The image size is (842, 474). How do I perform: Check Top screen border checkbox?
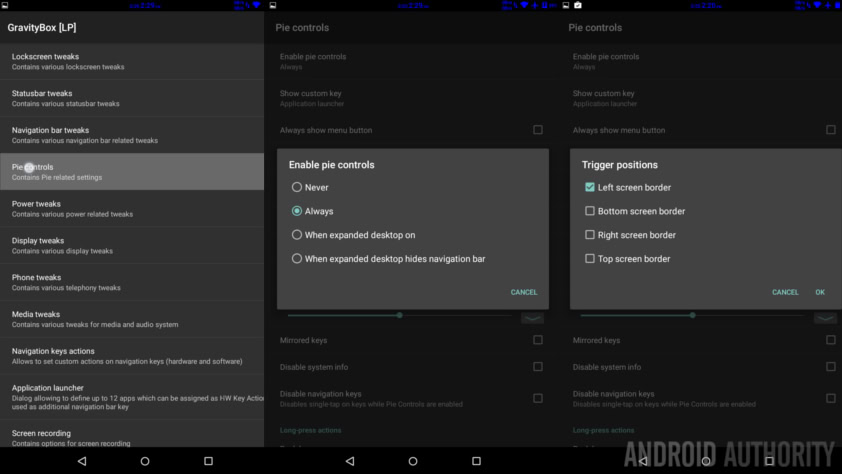click(590, 258)
